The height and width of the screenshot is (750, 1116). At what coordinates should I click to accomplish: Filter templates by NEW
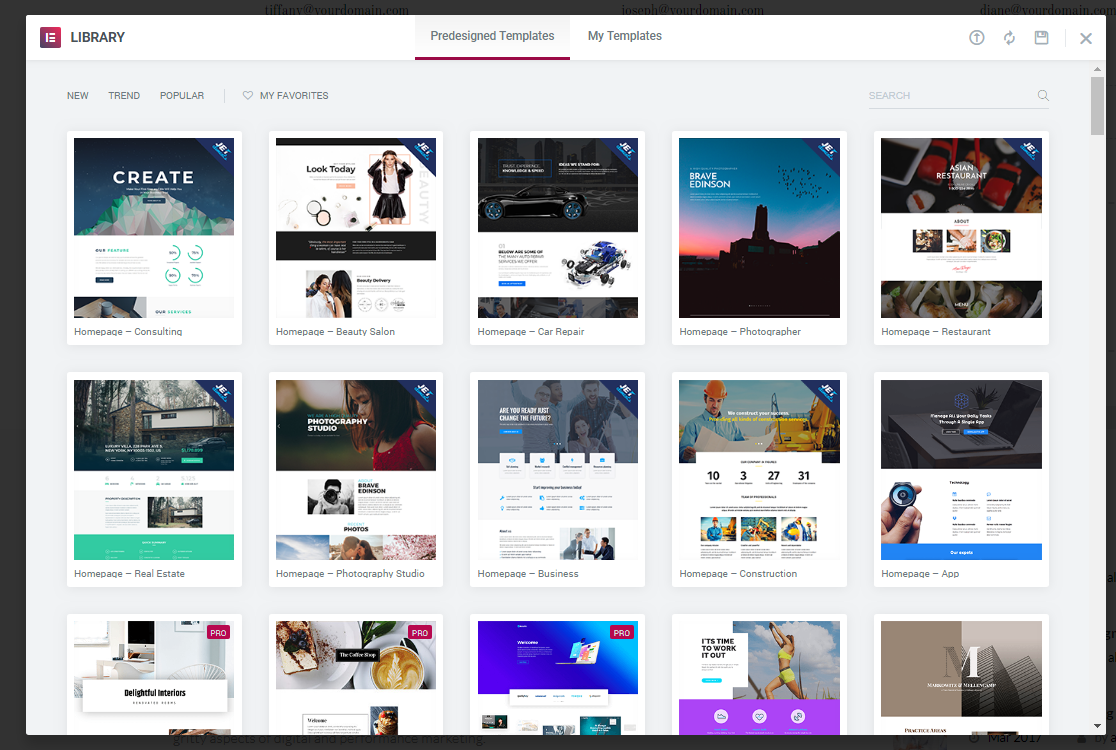(x=78, y=96)
